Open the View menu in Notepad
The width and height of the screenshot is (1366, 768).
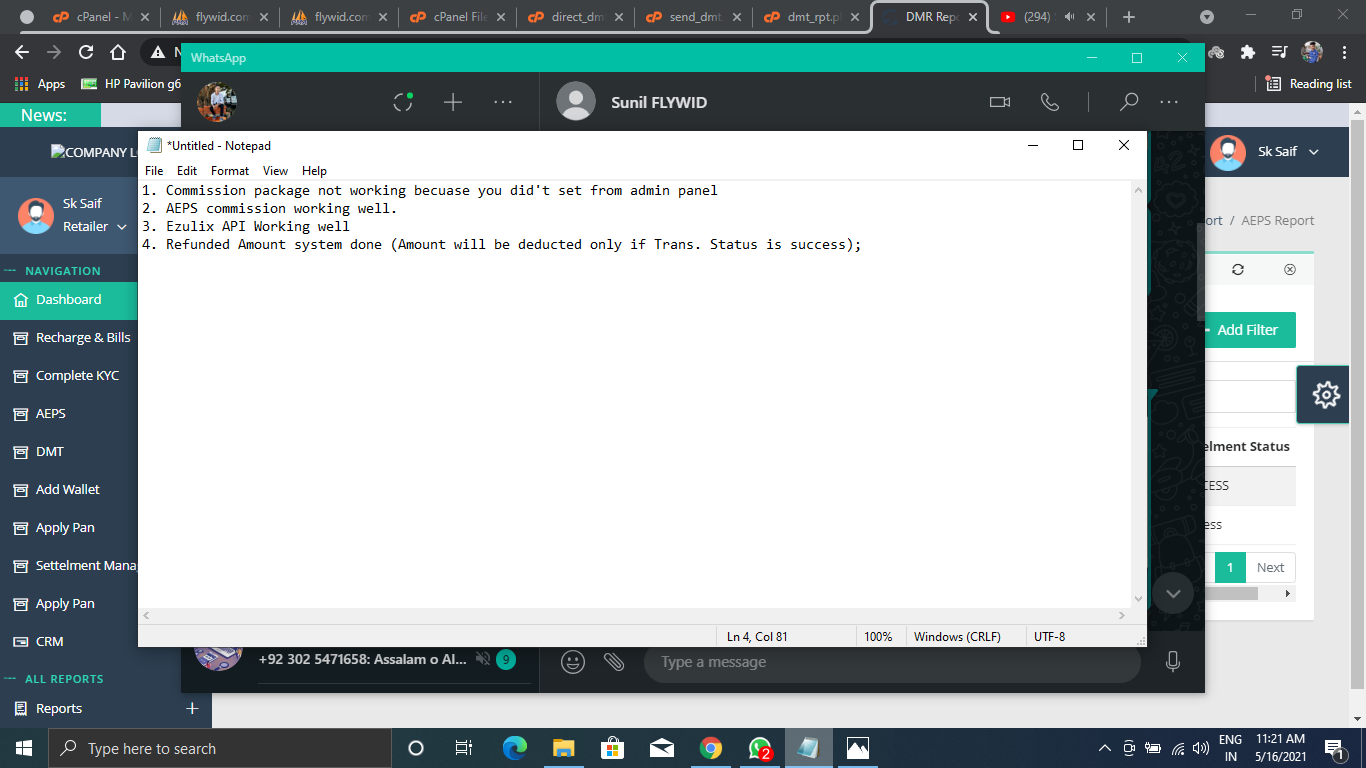click(275, 171)
